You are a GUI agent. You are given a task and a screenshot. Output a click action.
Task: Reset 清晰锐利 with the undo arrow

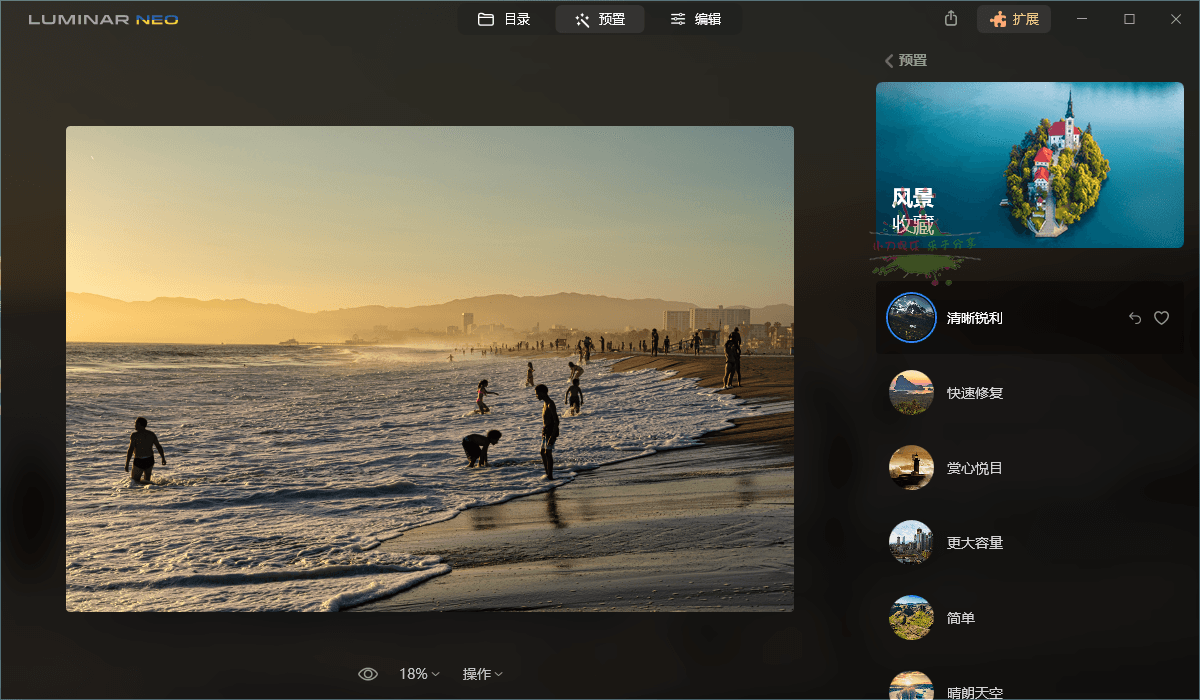(x=1134, y=317)
